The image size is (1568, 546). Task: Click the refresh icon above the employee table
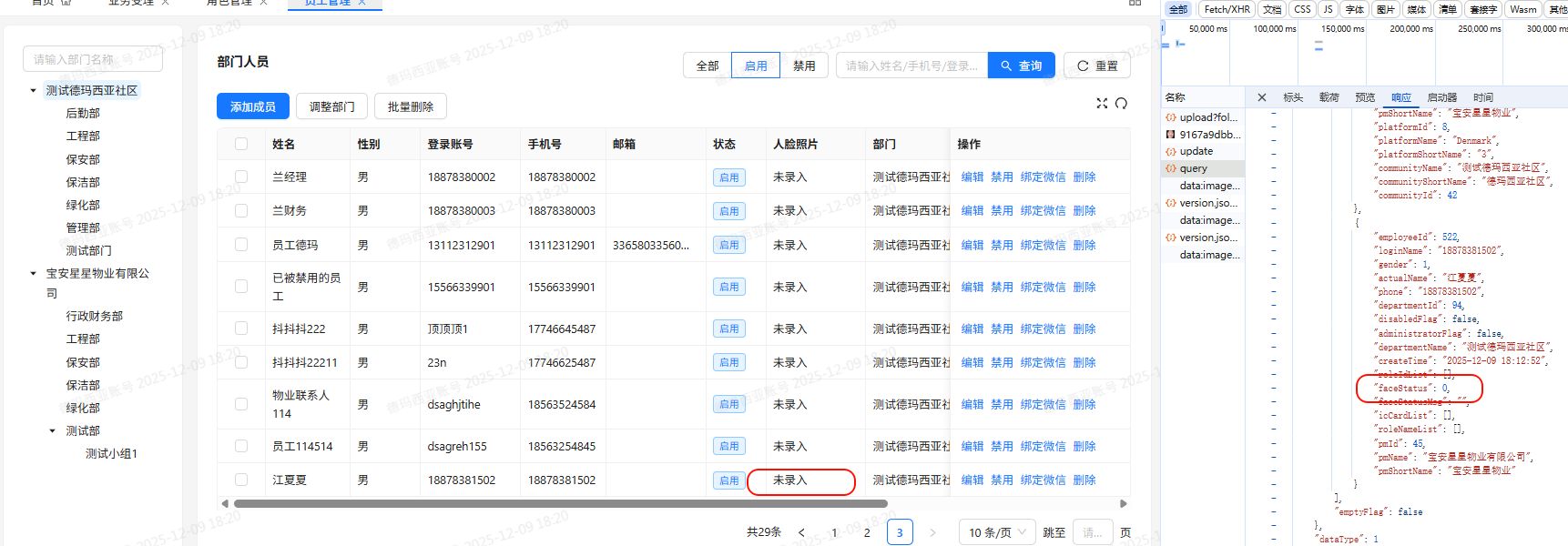pyautogui.click(x=1121, y=104)
